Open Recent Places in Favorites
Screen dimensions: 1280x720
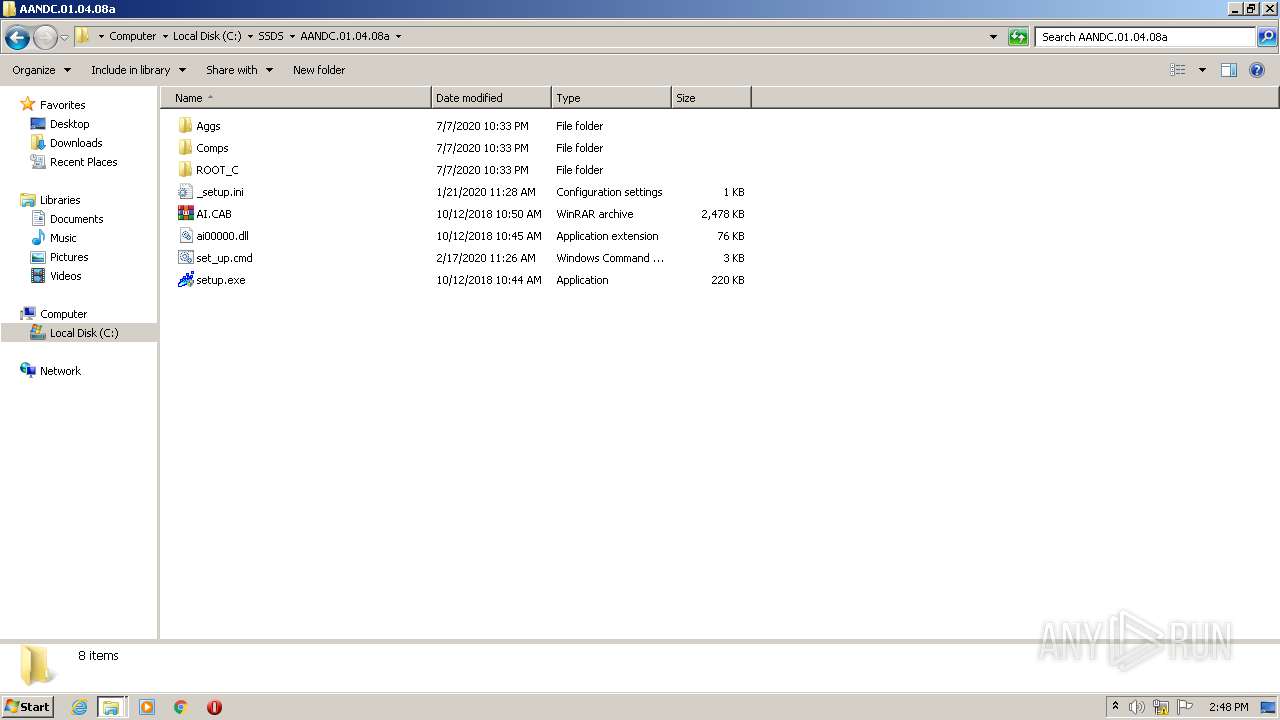click(x=83, y=162)
